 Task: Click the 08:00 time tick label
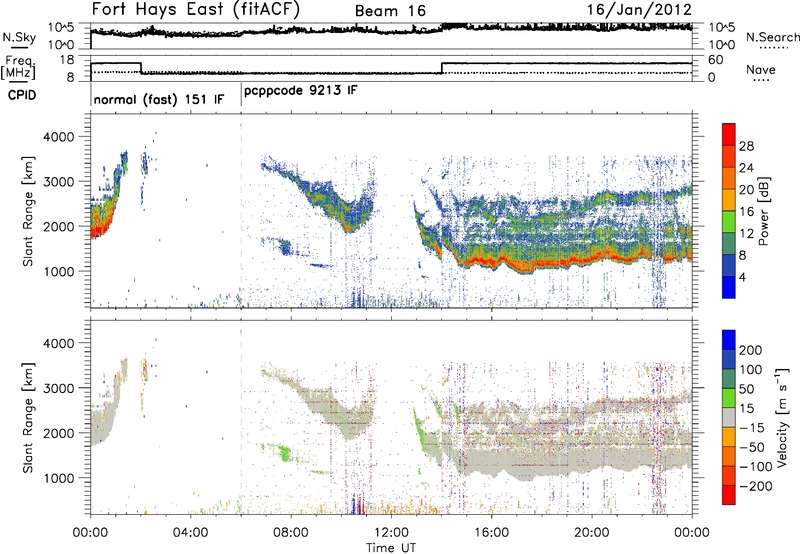(291, 533)
